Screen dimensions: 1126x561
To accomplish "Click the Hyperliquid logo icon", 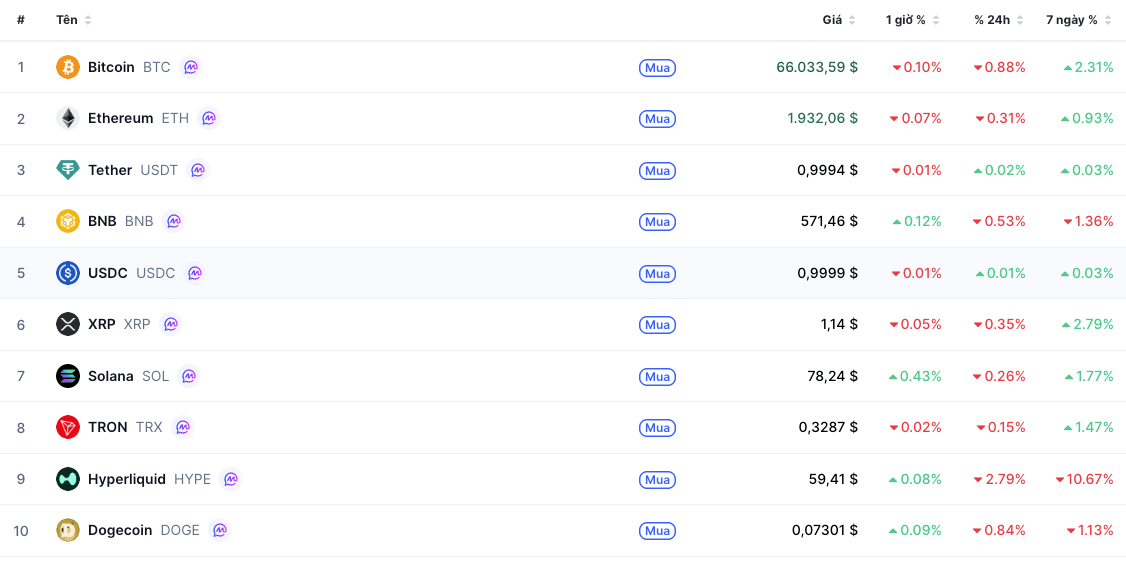I will (68, 479).
